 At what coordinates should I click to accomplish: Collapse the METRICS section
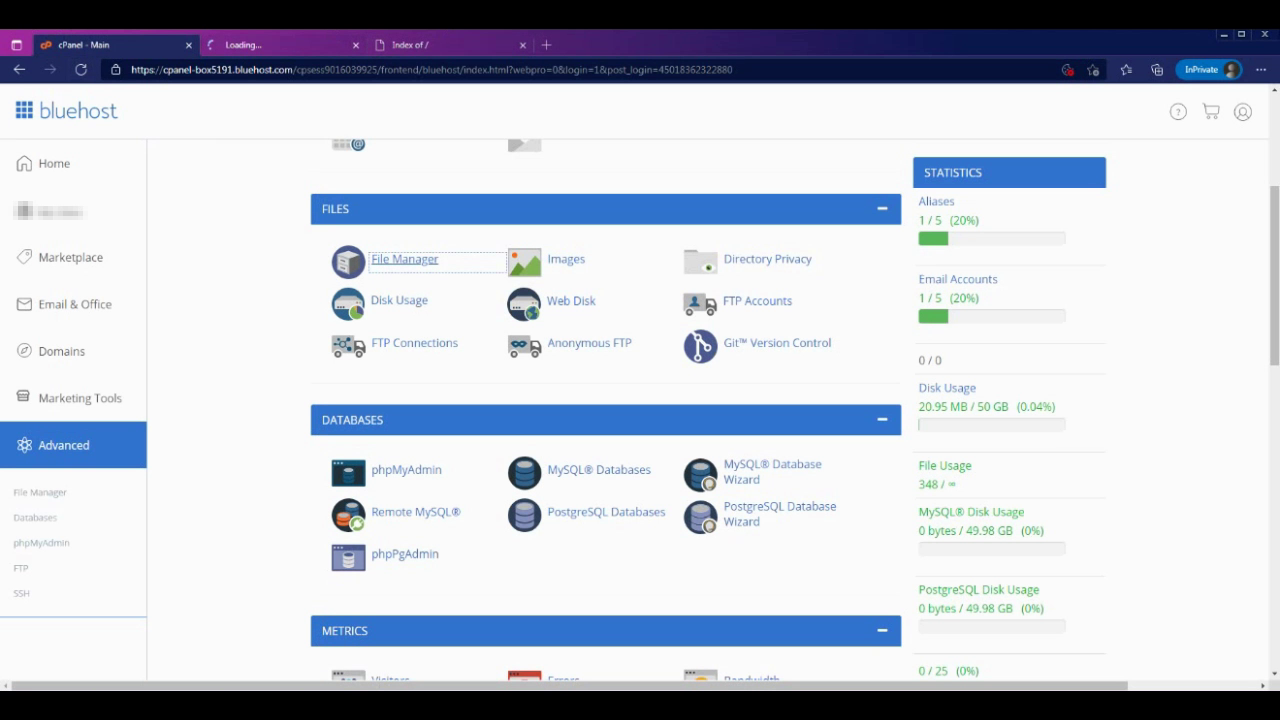point(882,631)
